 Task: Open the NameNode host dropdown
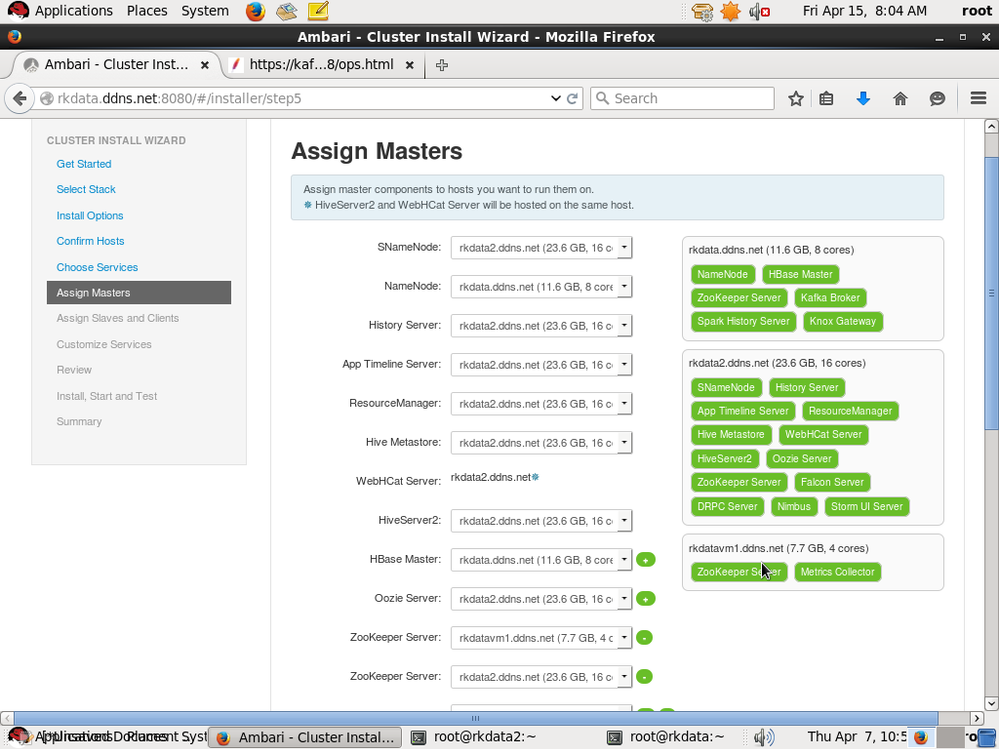(x=542, y=287)
